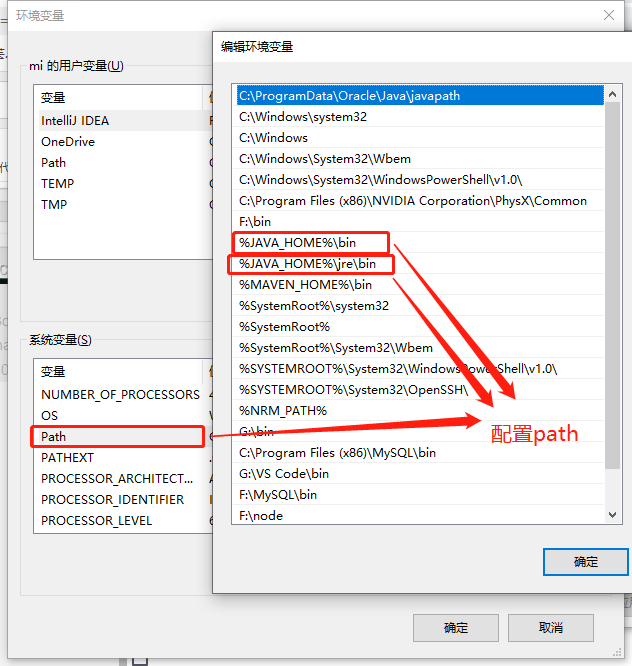Select the F:\MySQL\bin entry
632x666 pixels.
click(x=420, y=495)
